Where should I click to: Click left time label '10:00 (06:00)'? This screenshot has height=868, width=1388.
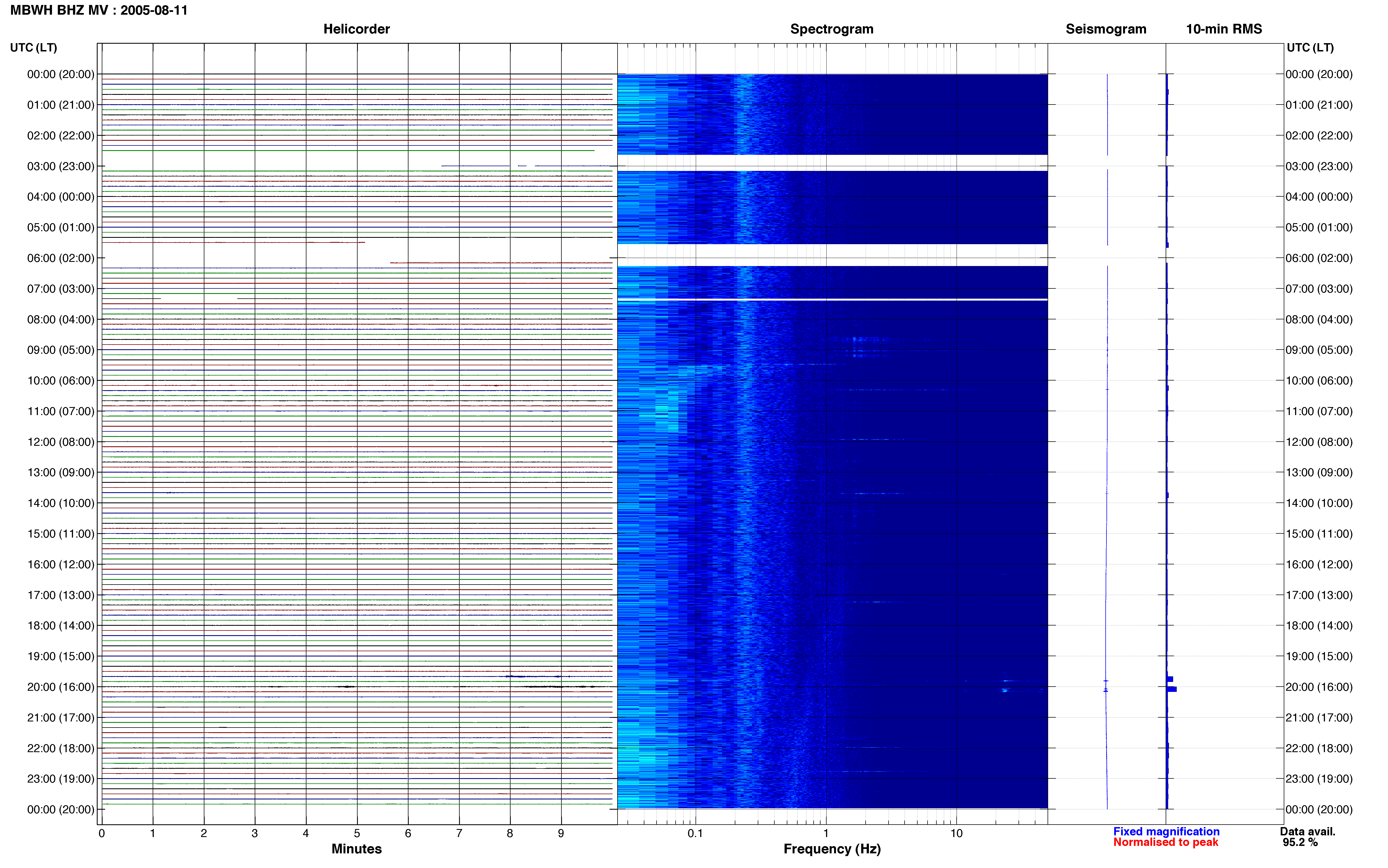pyautogui.click(x=61, y=380)
